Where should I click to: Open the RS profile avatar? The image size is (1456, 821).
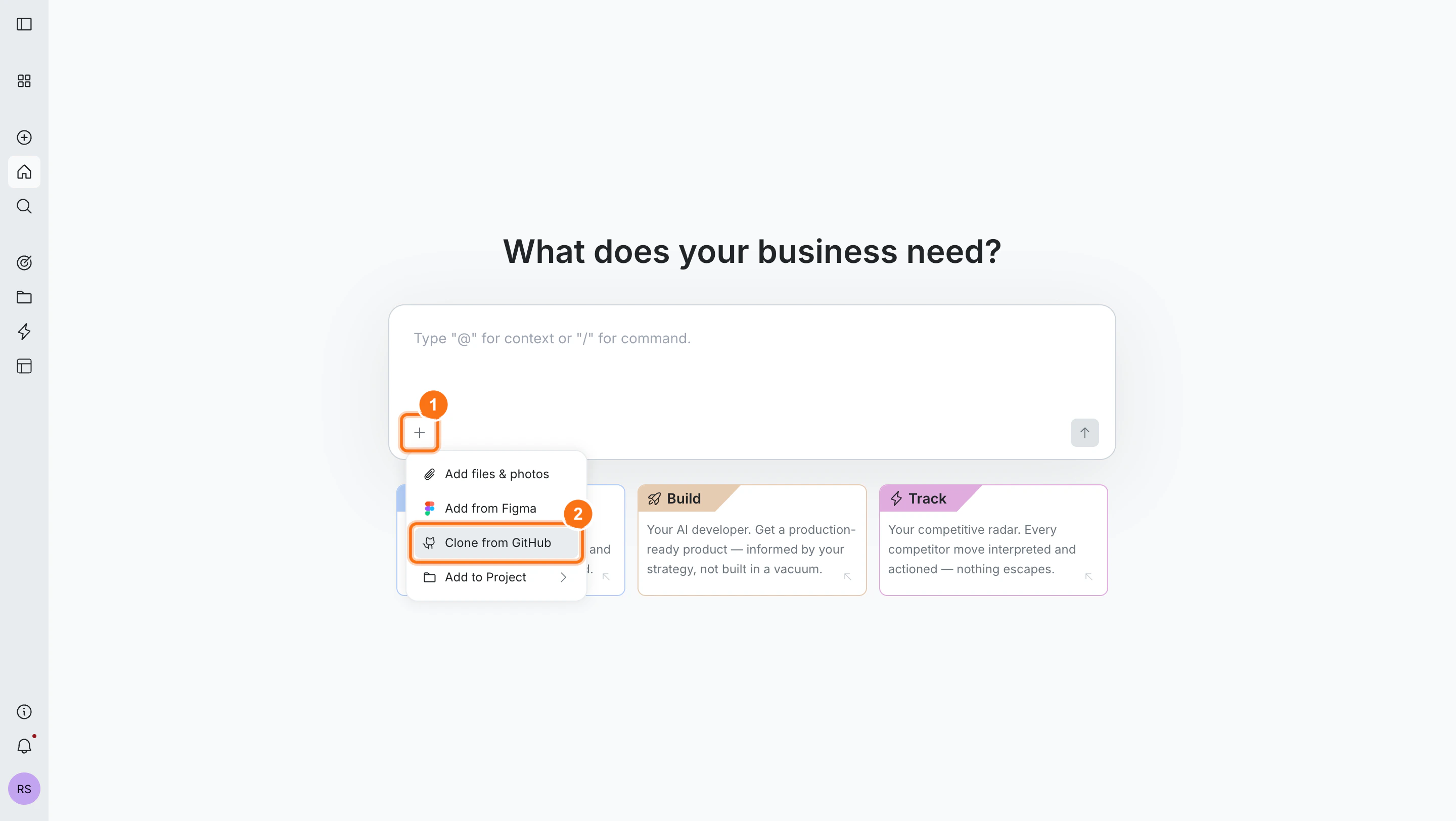coord(24,788)
